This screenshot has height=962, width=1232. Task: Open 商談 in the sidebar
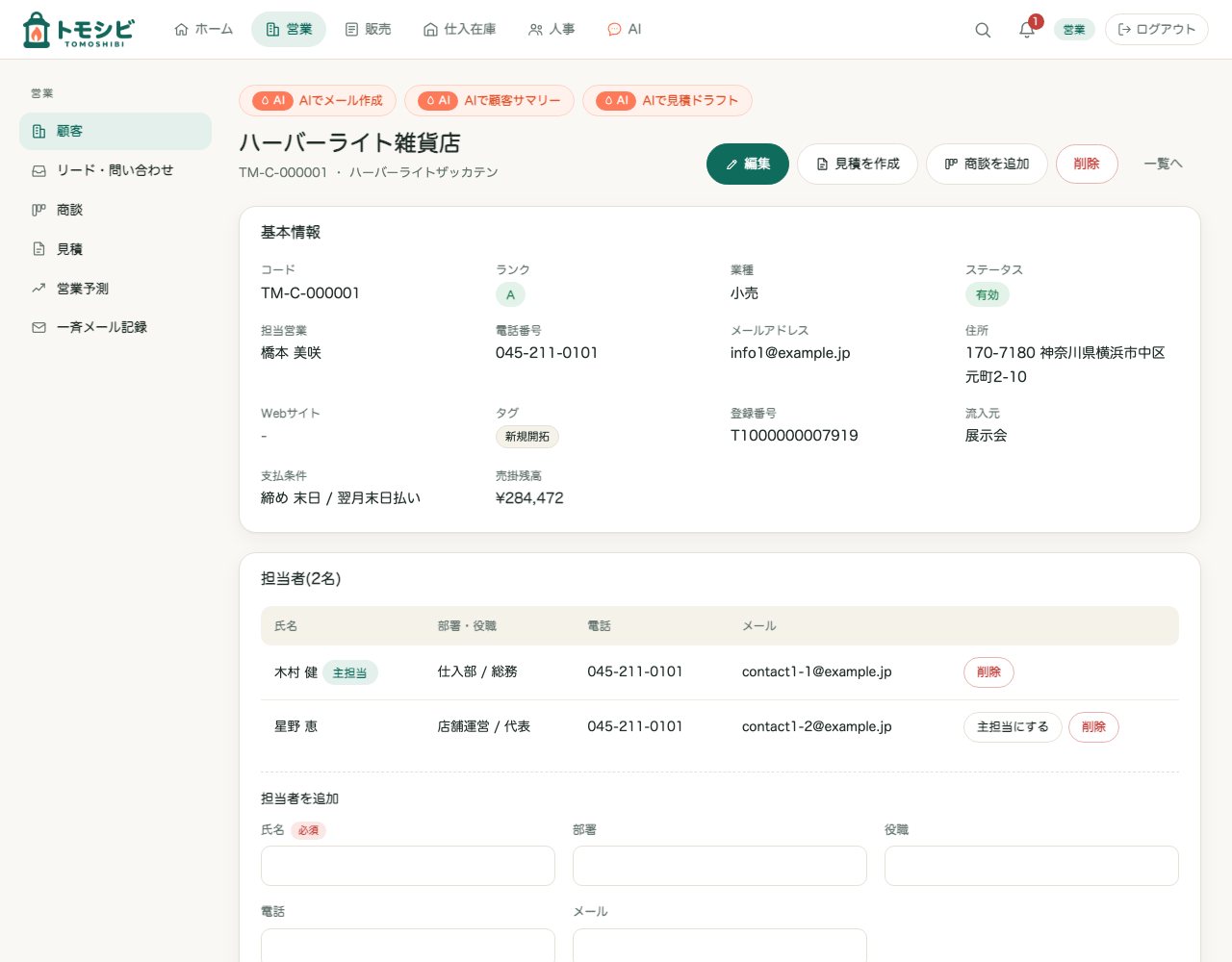click(115, 210)
